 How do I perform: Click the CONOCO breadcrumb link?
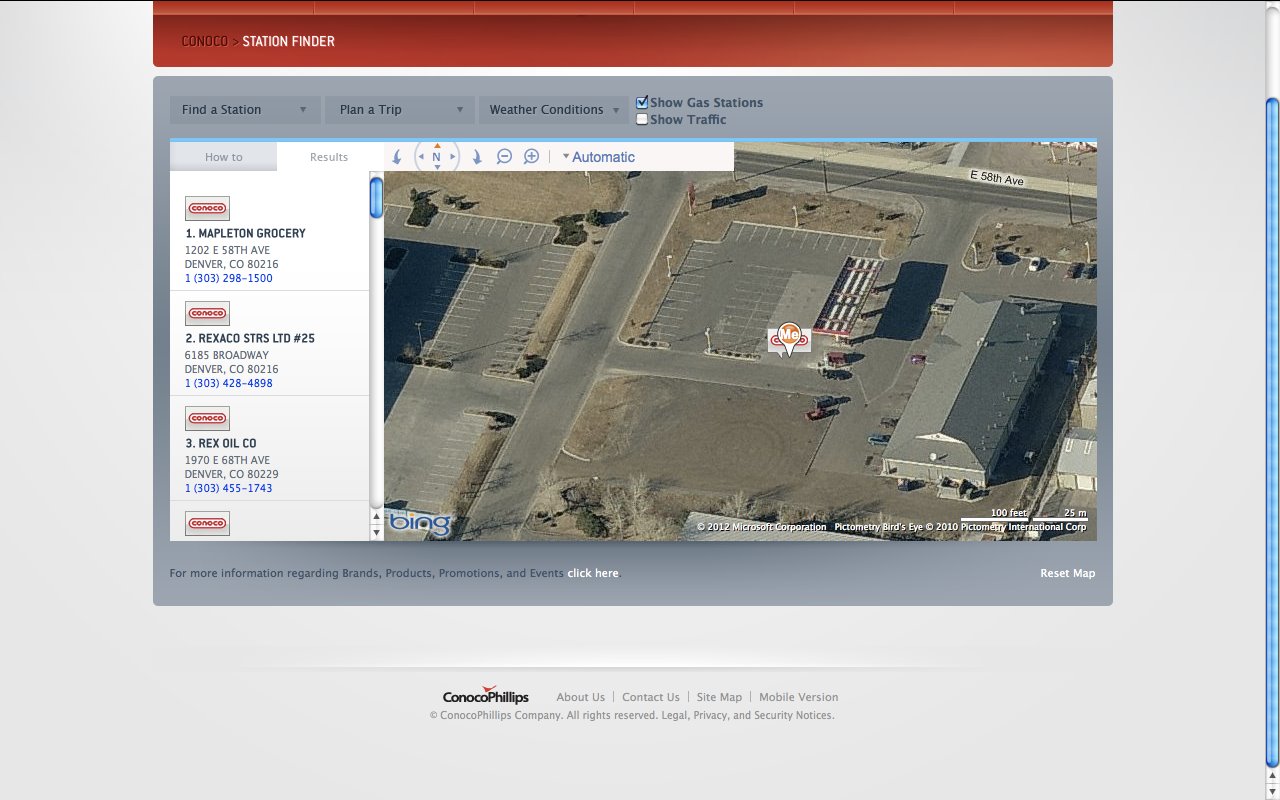204,41
